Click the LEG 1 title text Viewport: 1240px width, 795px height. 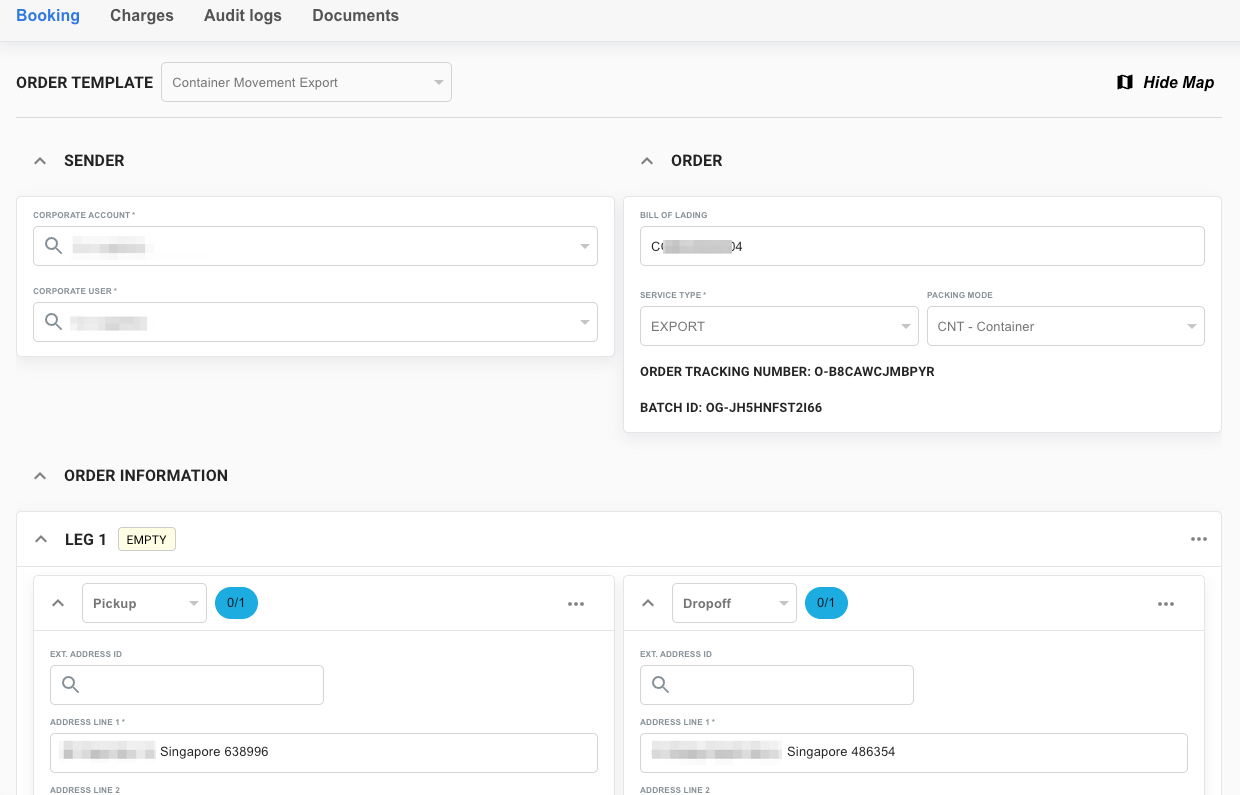tap(86, 540)
